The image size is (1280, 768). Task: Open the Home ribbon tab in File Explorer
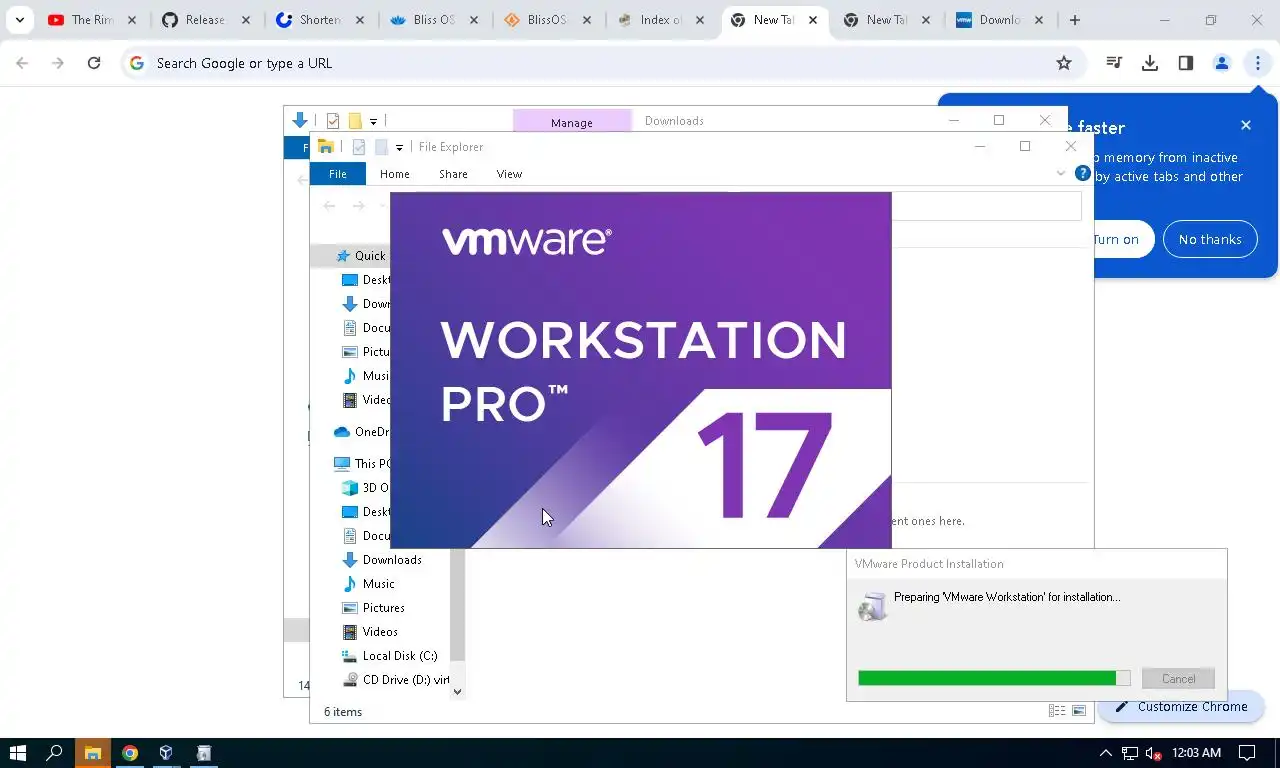(x=395, y=174)
